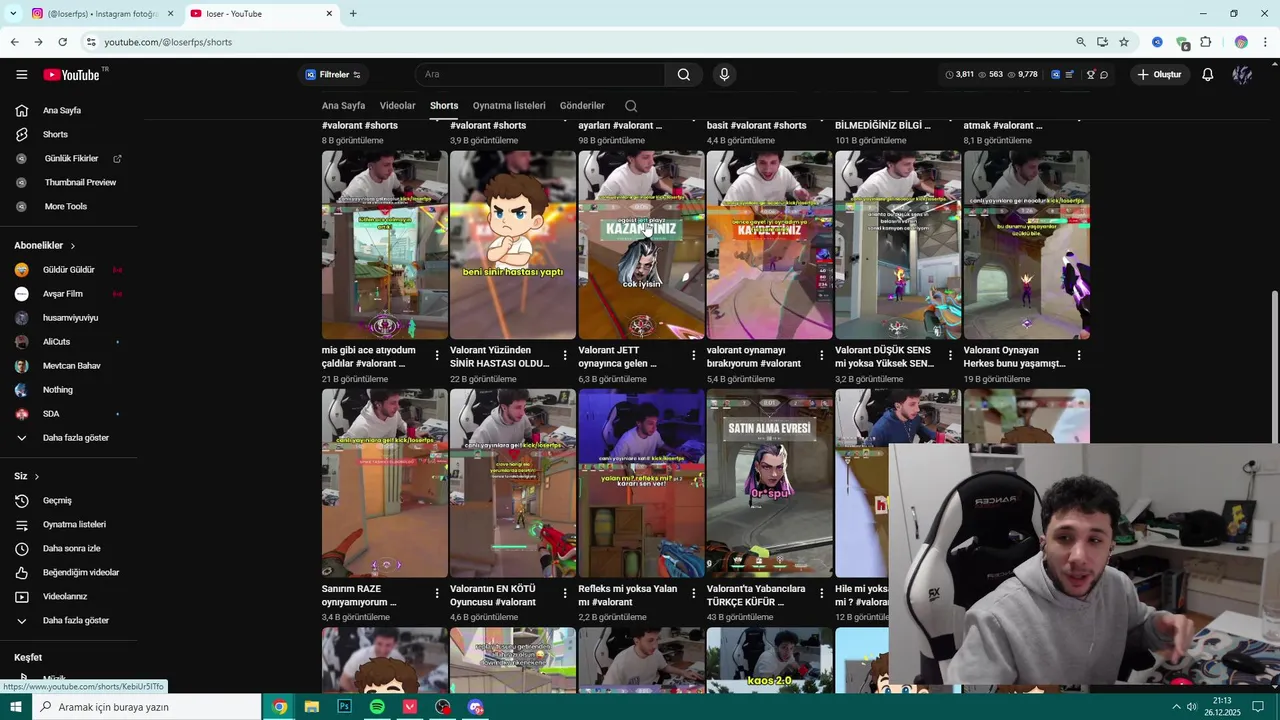Open Geçmiş history in sidebar

click(57, 500)
